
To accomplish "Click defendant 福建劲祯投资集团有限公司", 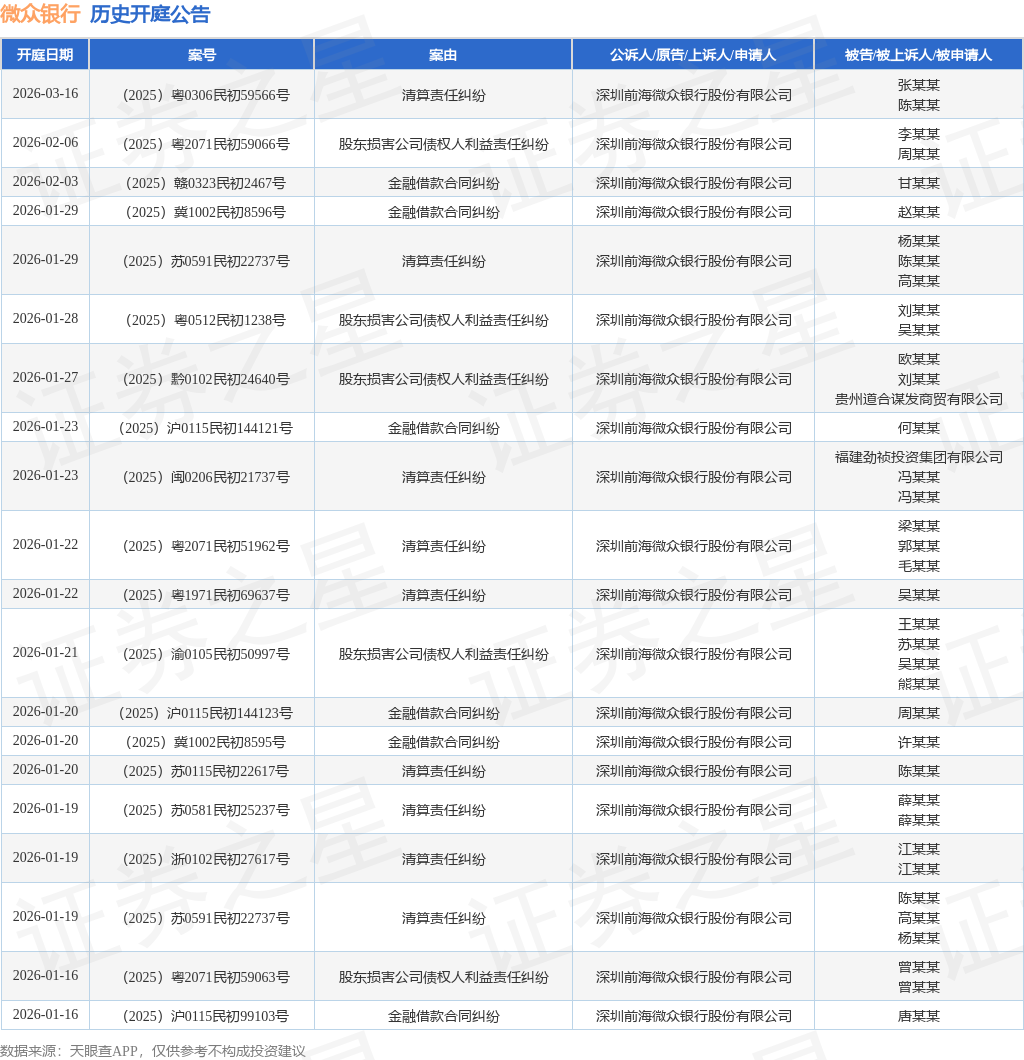I will (x=919, y=457).
